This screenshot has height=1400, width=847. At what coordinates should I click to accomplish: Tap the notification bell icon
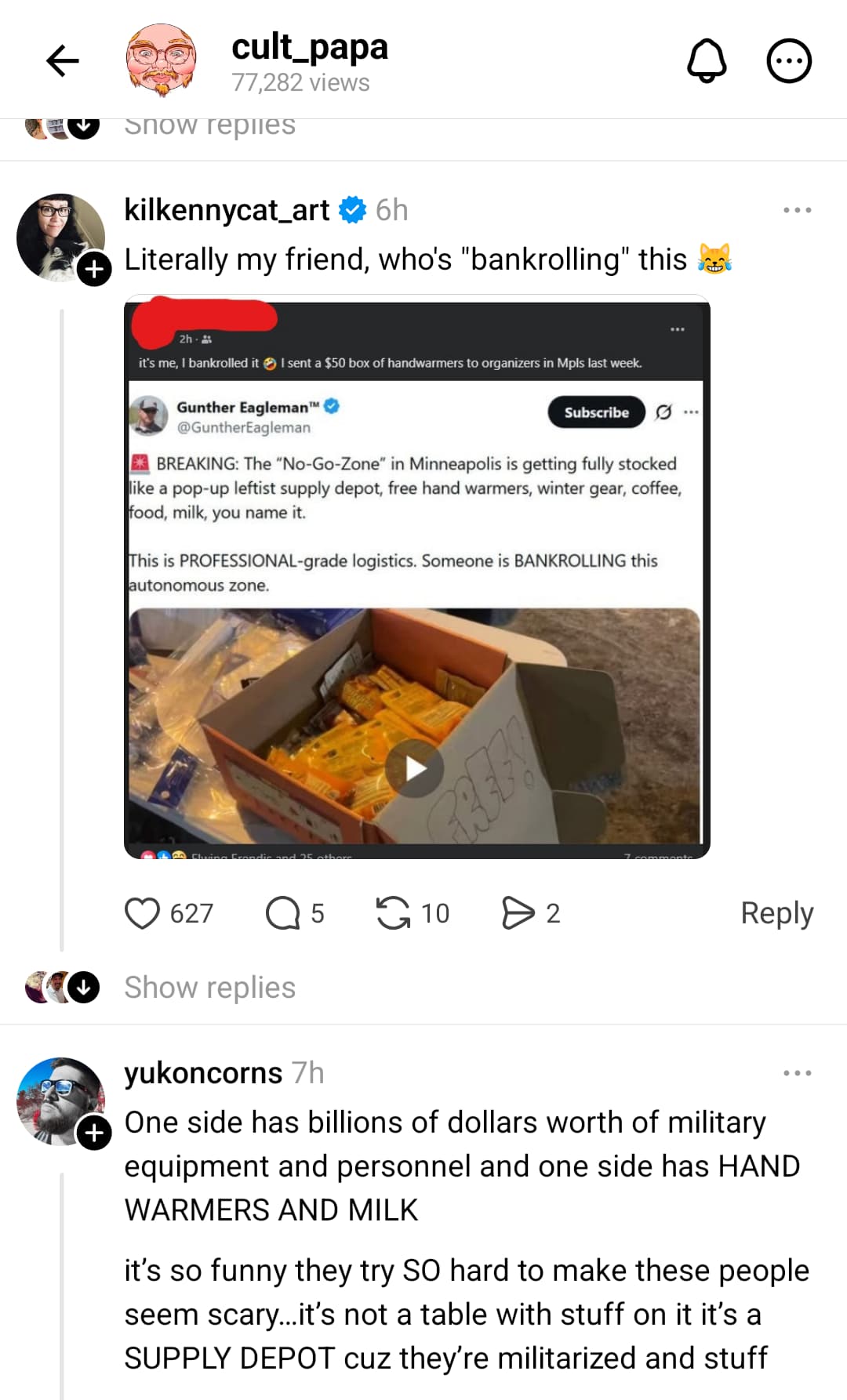click(x=707, y=61)
